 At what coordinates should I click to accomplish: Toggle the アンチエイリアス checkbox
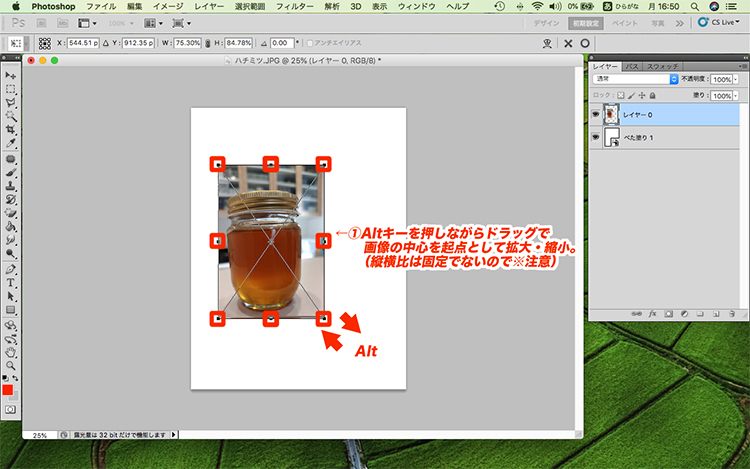[x=310, y=43]
